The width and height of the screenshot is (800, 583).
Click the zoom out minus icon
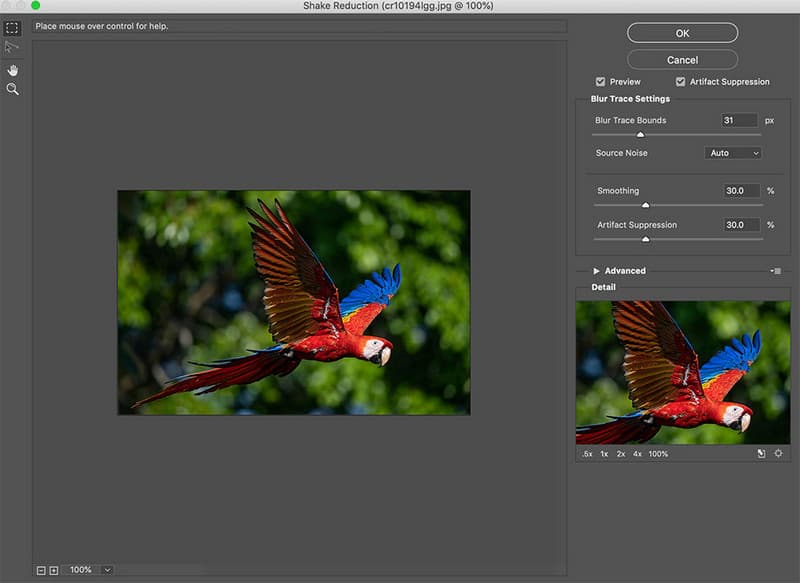point(41,570)
